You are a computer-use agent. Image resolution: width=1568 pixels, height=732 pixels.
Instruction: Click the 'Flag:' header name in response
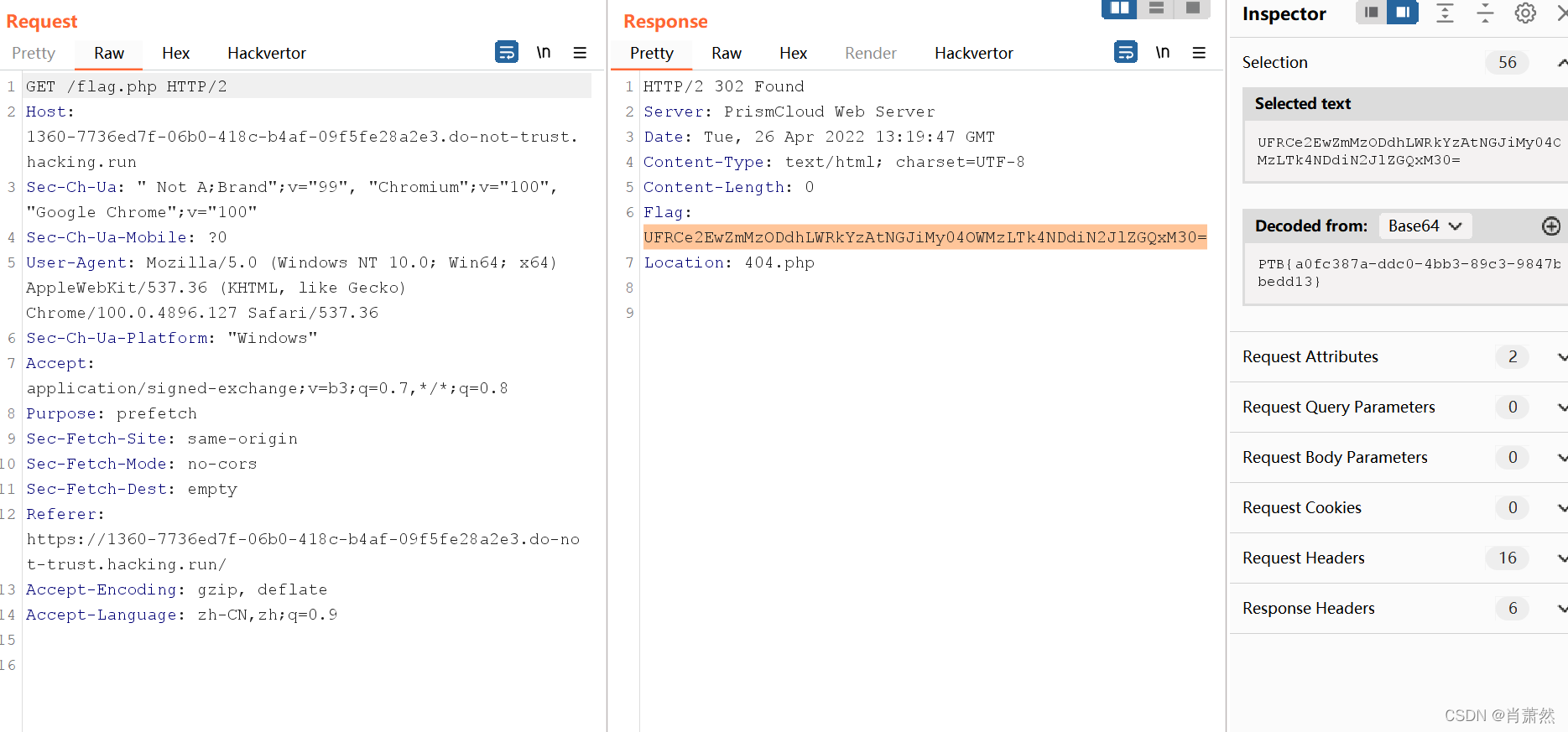coord(668,212)
